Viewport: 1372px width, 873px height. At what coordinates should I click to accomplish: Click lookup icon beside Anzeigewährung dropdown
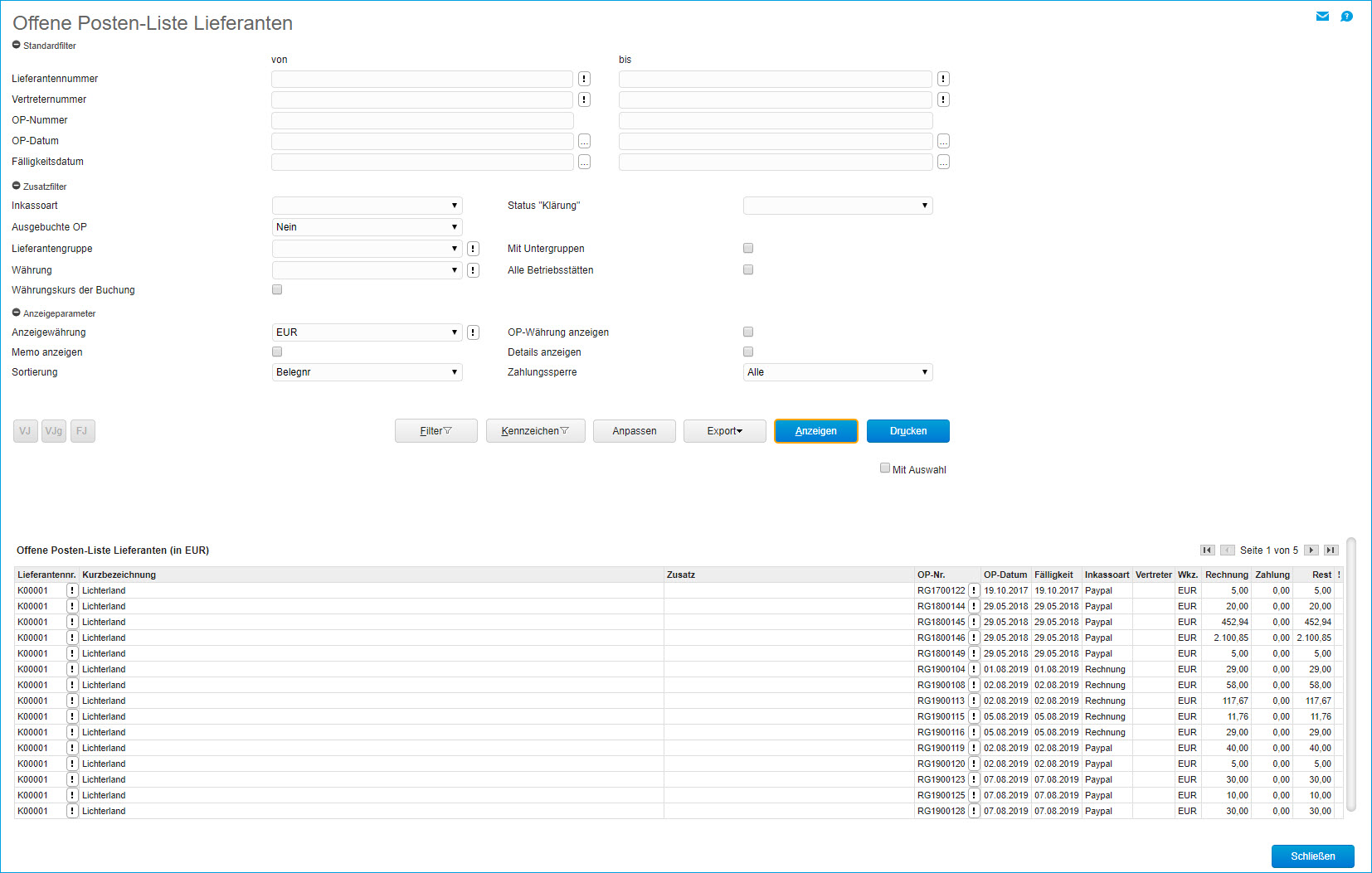[x=473, y=332]
